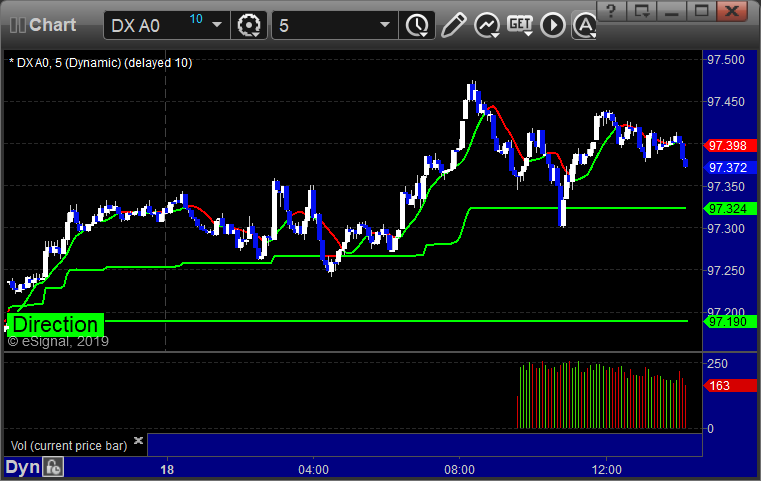Select the pencil drawing tool
The image size is (761, 481).
point(453,25)
